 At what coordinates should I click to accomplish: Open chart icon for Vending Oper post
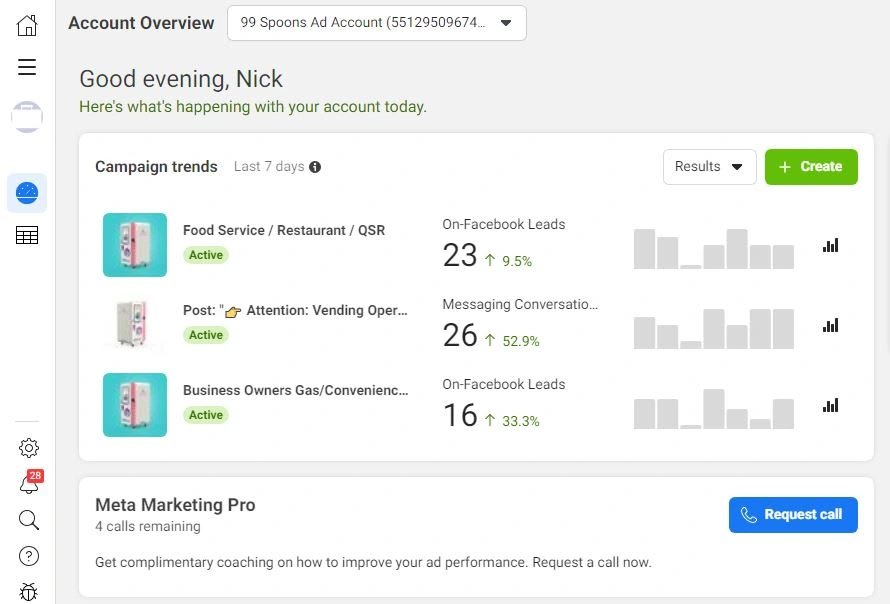coord(830,325)
